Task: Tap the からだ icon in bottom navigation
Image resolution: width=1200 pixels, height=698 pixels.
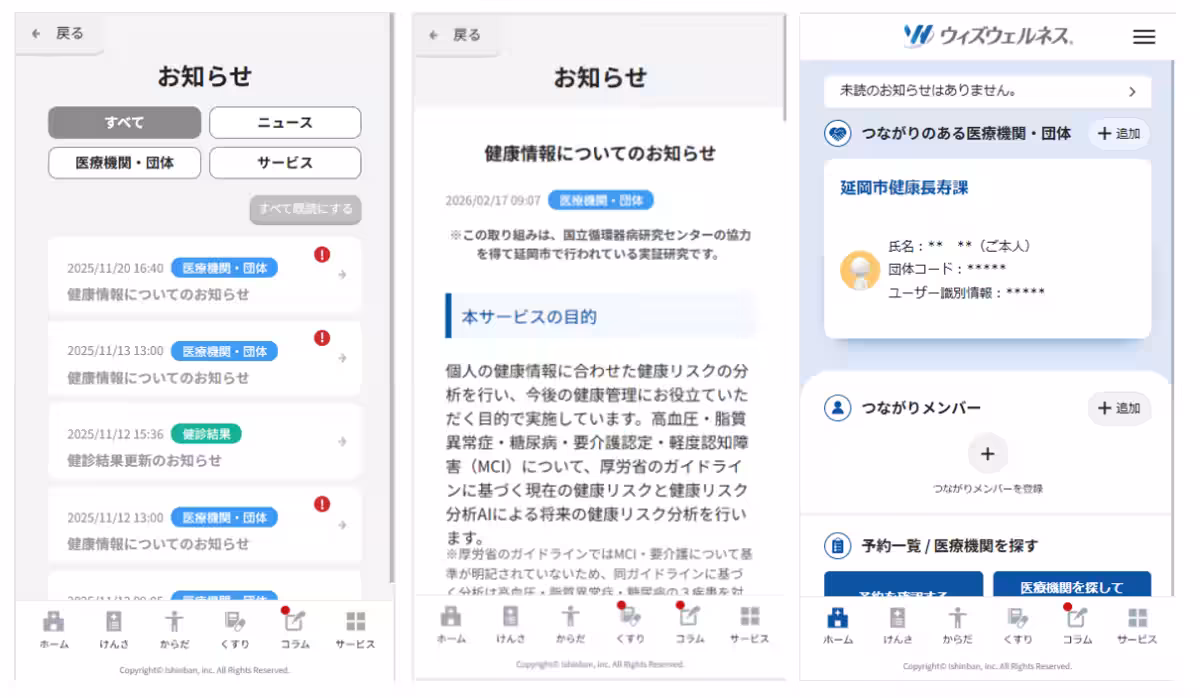Action: pos(173,625)
